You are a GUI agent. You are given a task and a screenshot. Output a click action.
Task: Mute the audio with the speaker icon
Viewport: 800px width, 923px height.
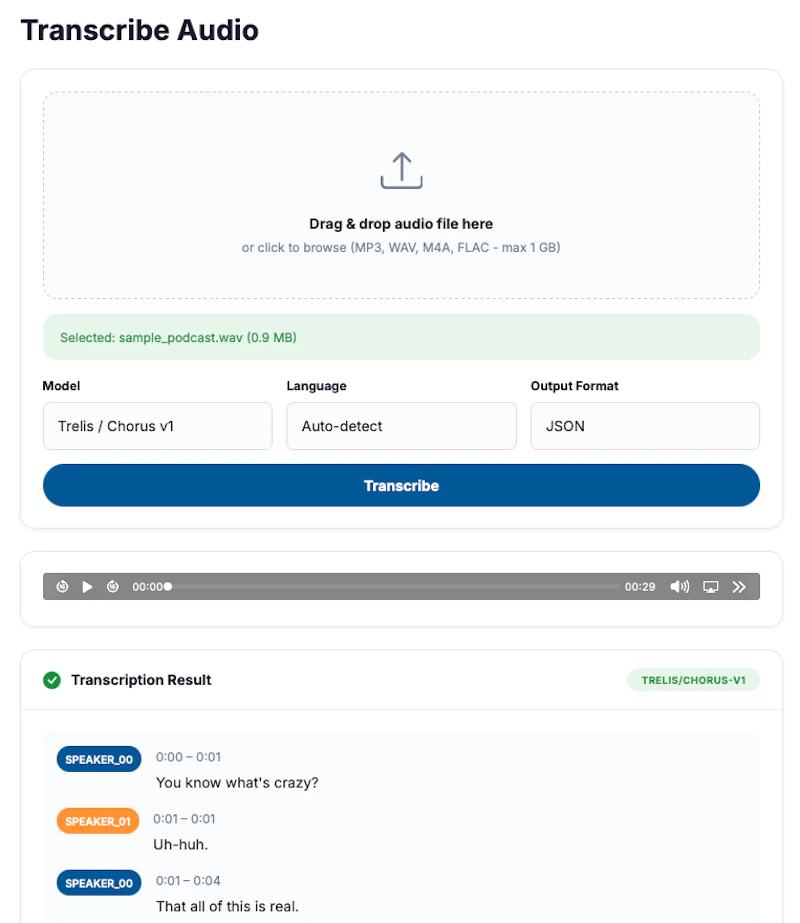point(679,587)
